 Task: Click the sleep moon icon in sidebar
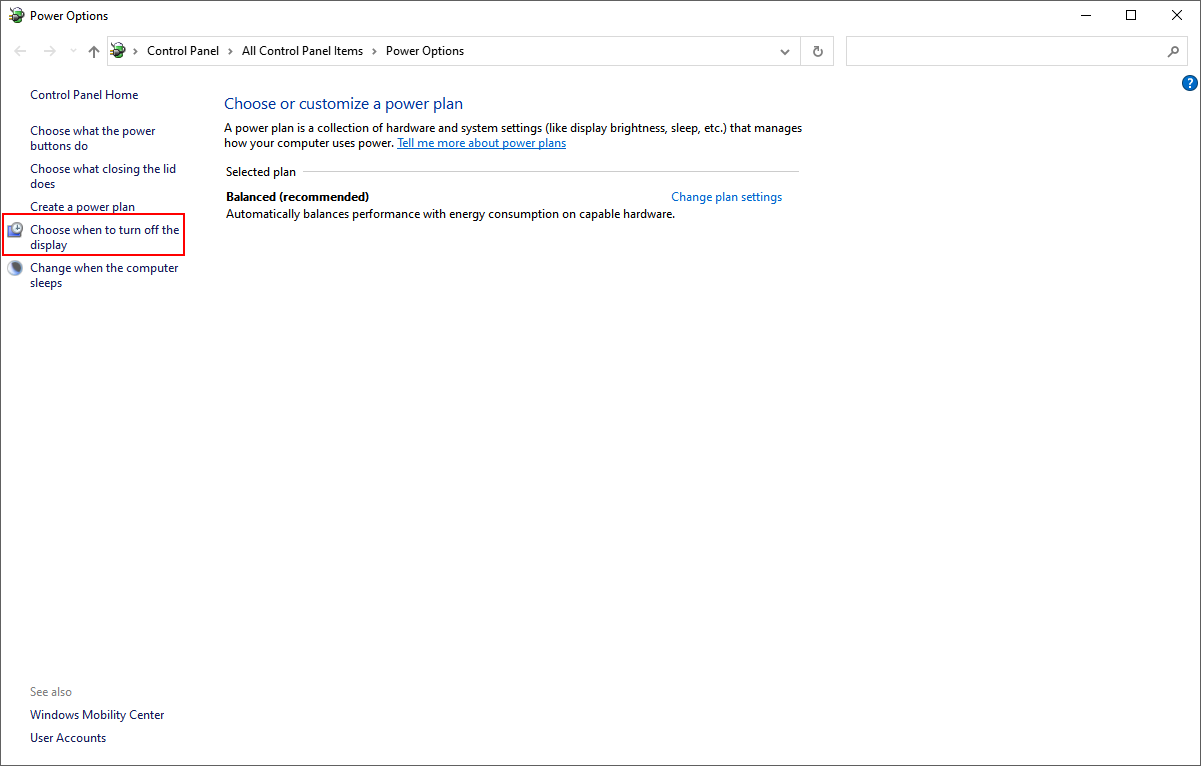(15, 268)
